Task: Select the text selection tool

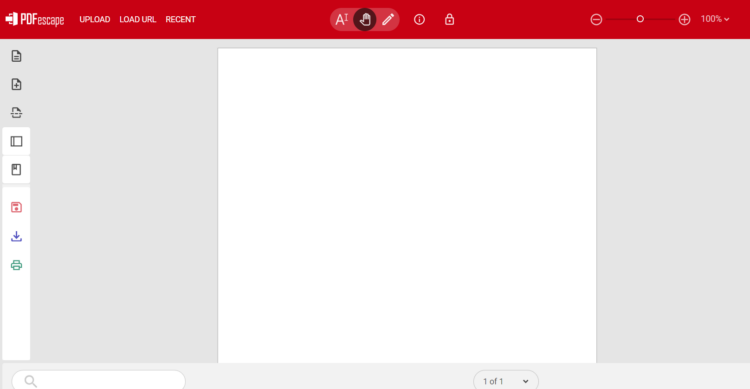Action: pyautogui.click(x=342, y=20)
